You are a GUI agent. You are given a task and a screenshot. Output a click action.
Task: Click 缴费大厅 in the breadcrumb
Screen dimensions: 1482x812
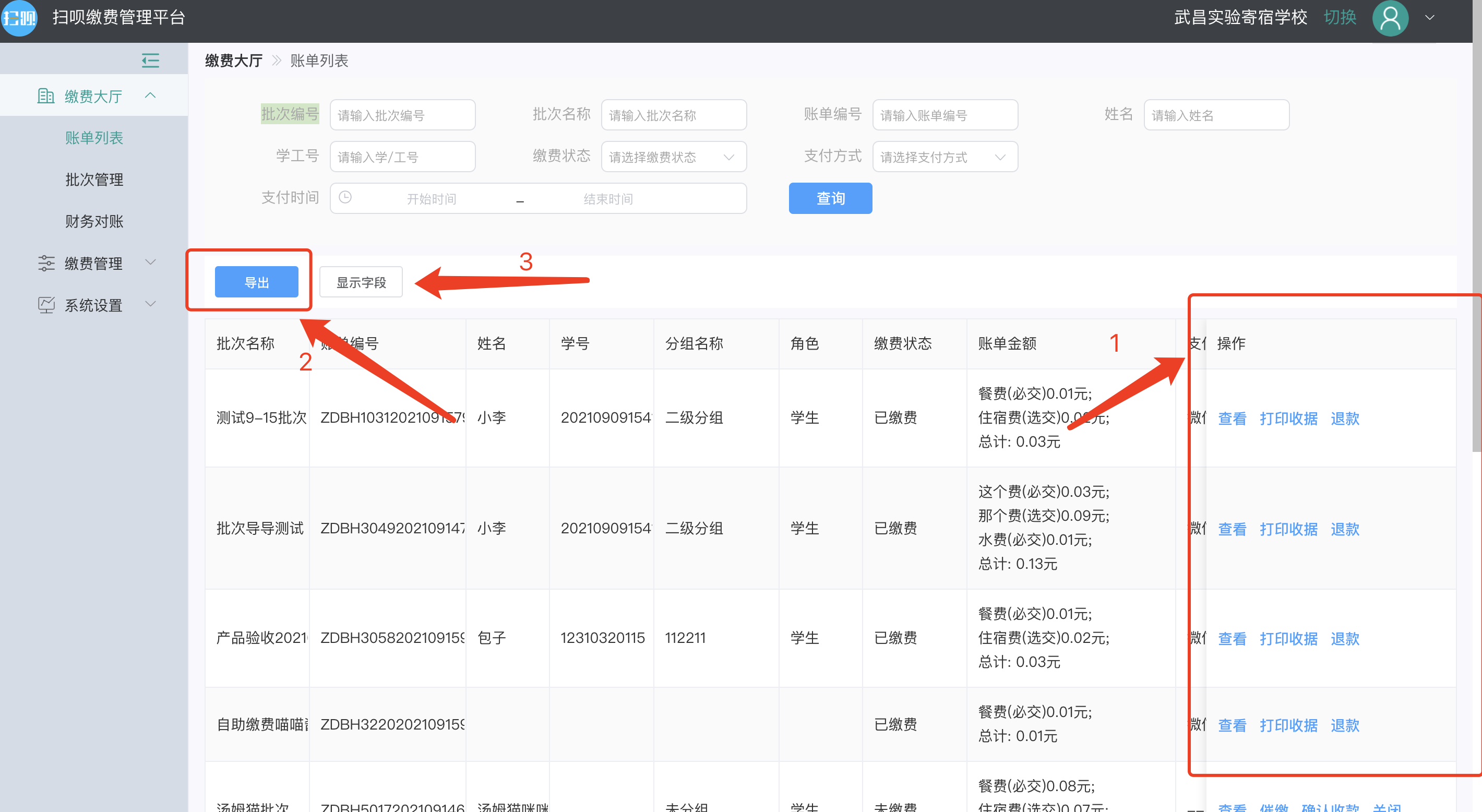[x=234, y=61]
